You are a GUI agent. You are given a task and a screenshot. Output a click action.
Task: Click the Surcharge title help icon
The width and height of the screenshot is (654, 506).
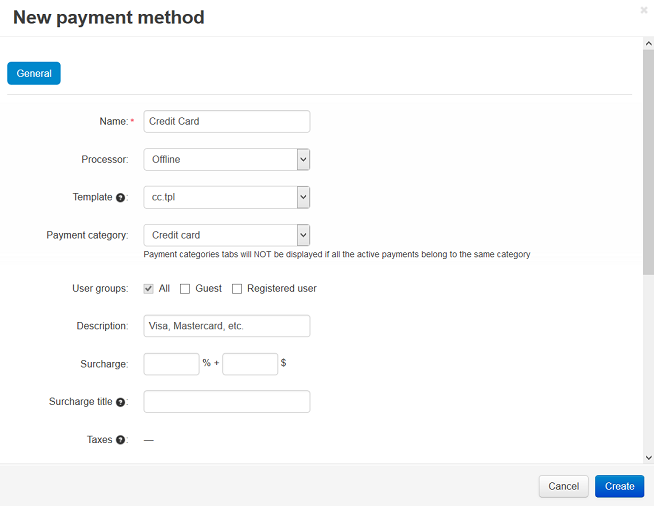pyautogui.click(x=120, y=402)
